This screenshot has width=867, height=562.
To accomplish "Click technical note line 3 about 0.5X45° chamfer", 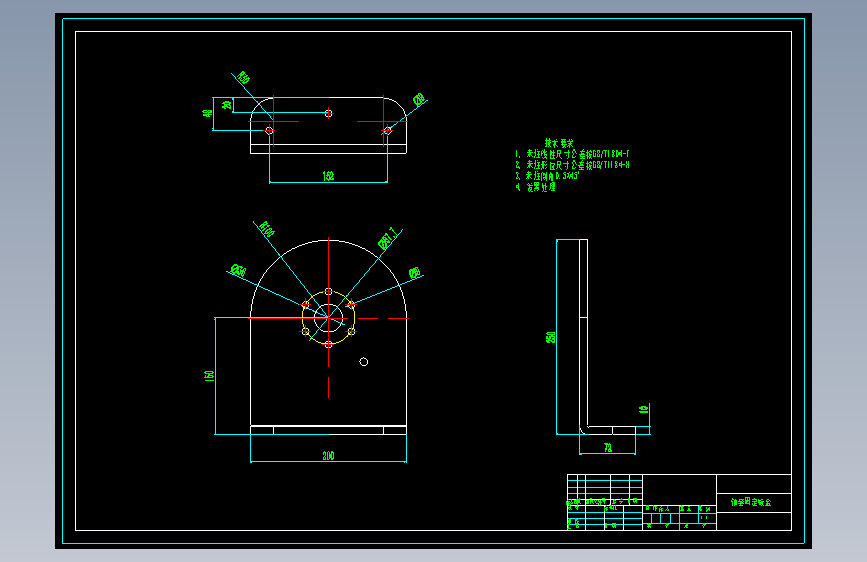I will coord(547,175).
